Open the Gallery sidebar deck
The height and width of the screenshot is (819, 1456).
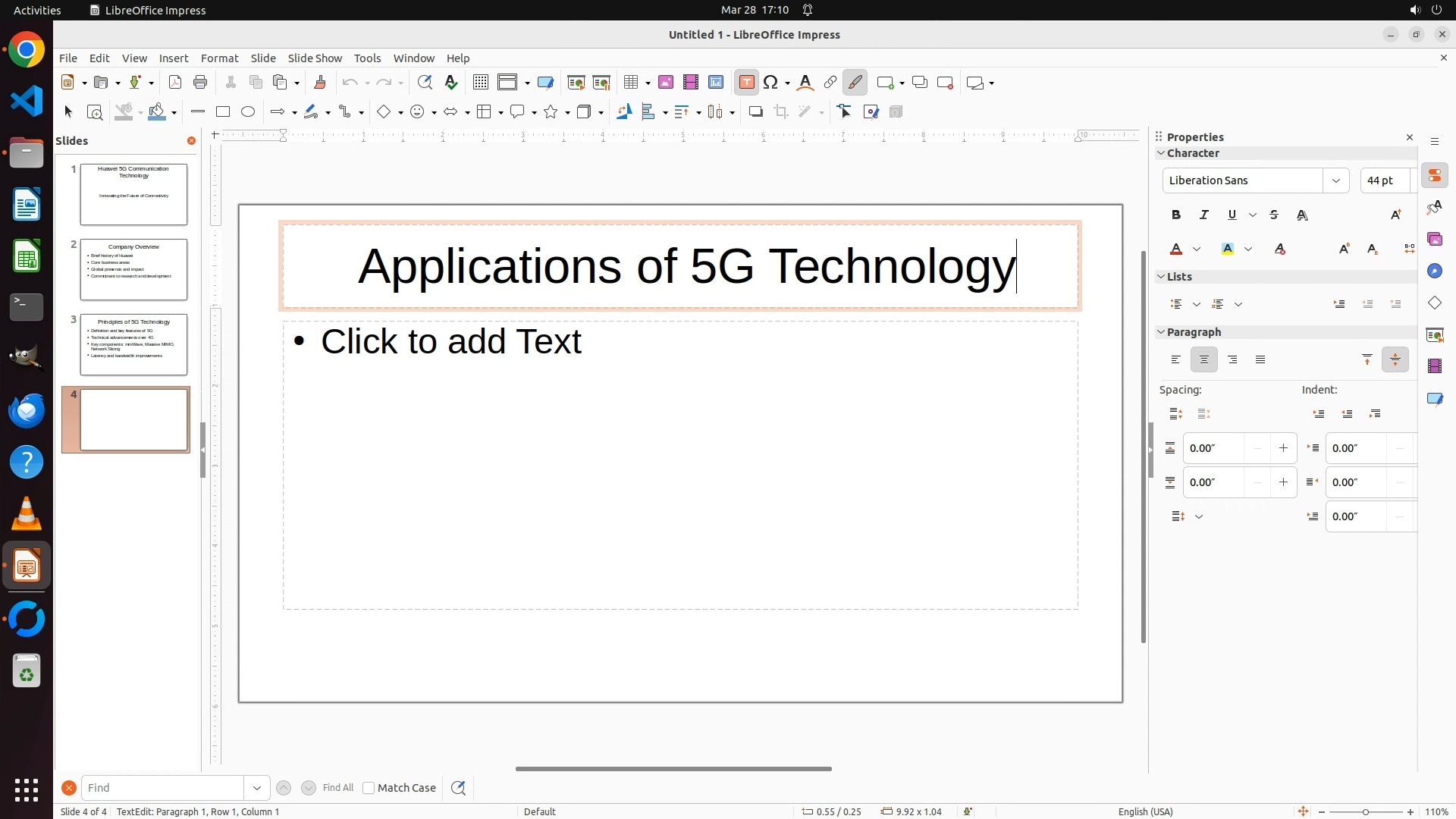(x=1434, y=239)
